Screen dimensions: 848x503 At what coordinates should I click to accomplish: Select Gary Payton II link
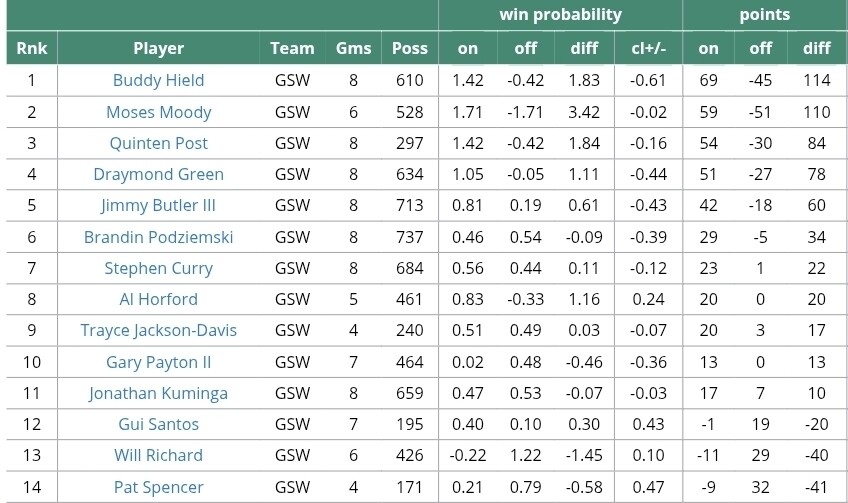click(x=158, y=362)
